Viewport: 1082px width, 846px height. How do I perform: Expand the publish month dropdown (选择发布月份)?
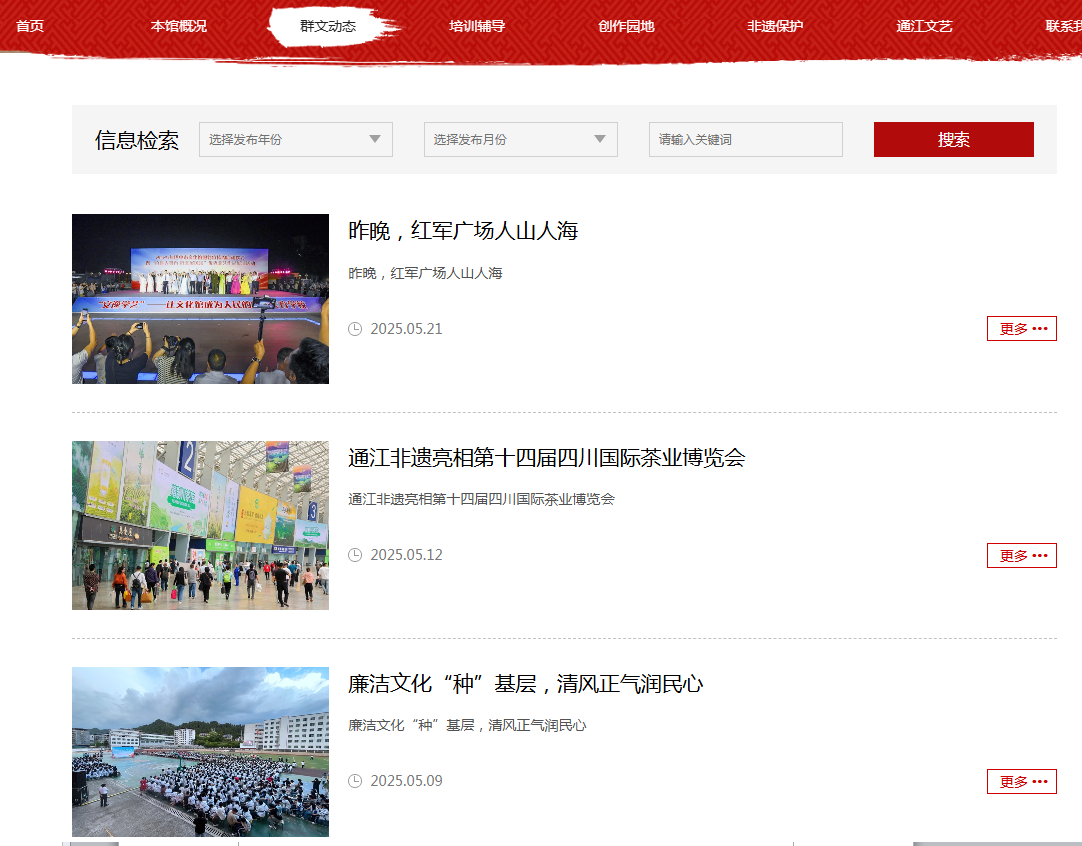pos(521,140)
